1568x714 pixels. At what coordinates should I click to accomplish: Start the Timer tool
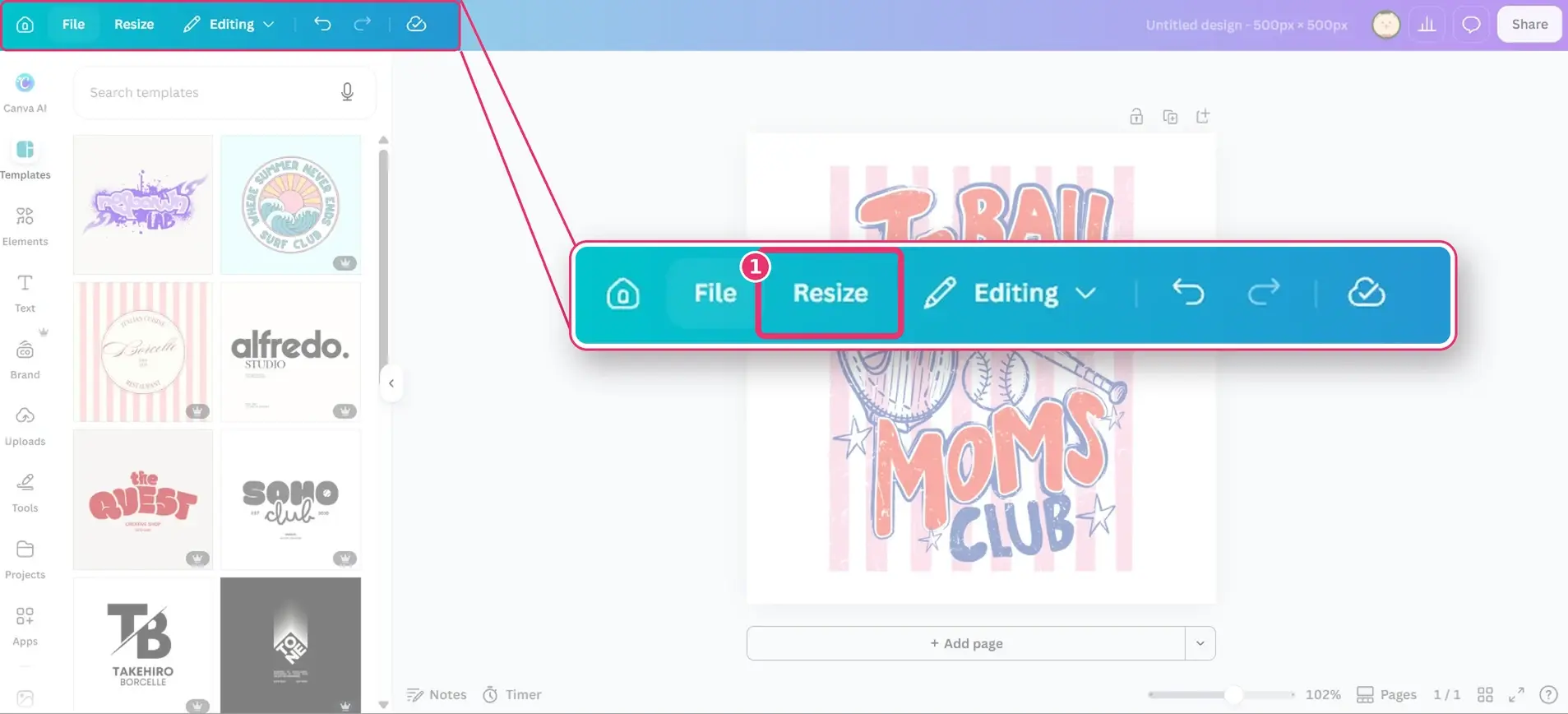click(511, 695)
